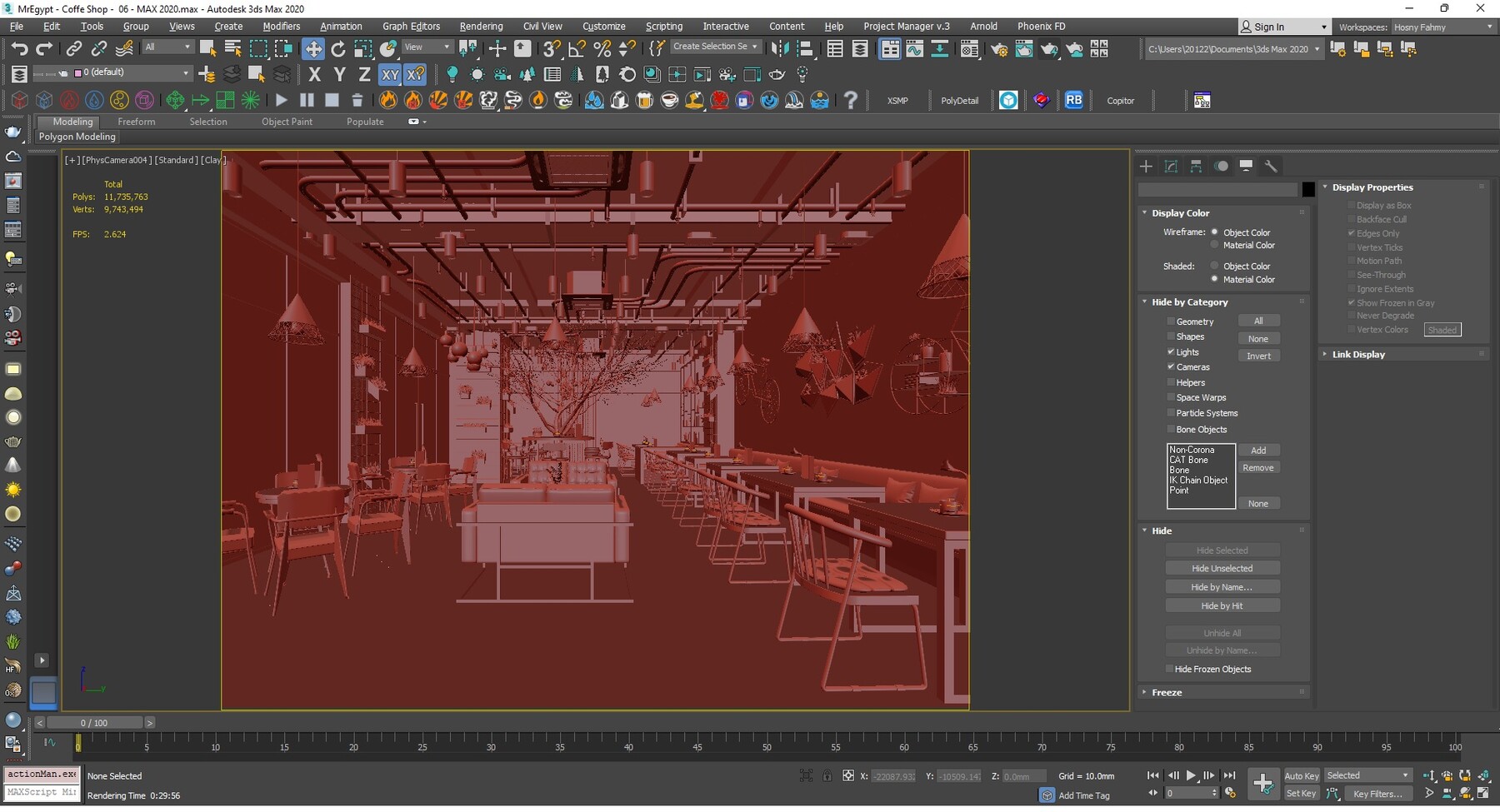Switch to the Create command panel tab
The width and height of the screenshot is (1500, 812).
[x=1146, y=166]
